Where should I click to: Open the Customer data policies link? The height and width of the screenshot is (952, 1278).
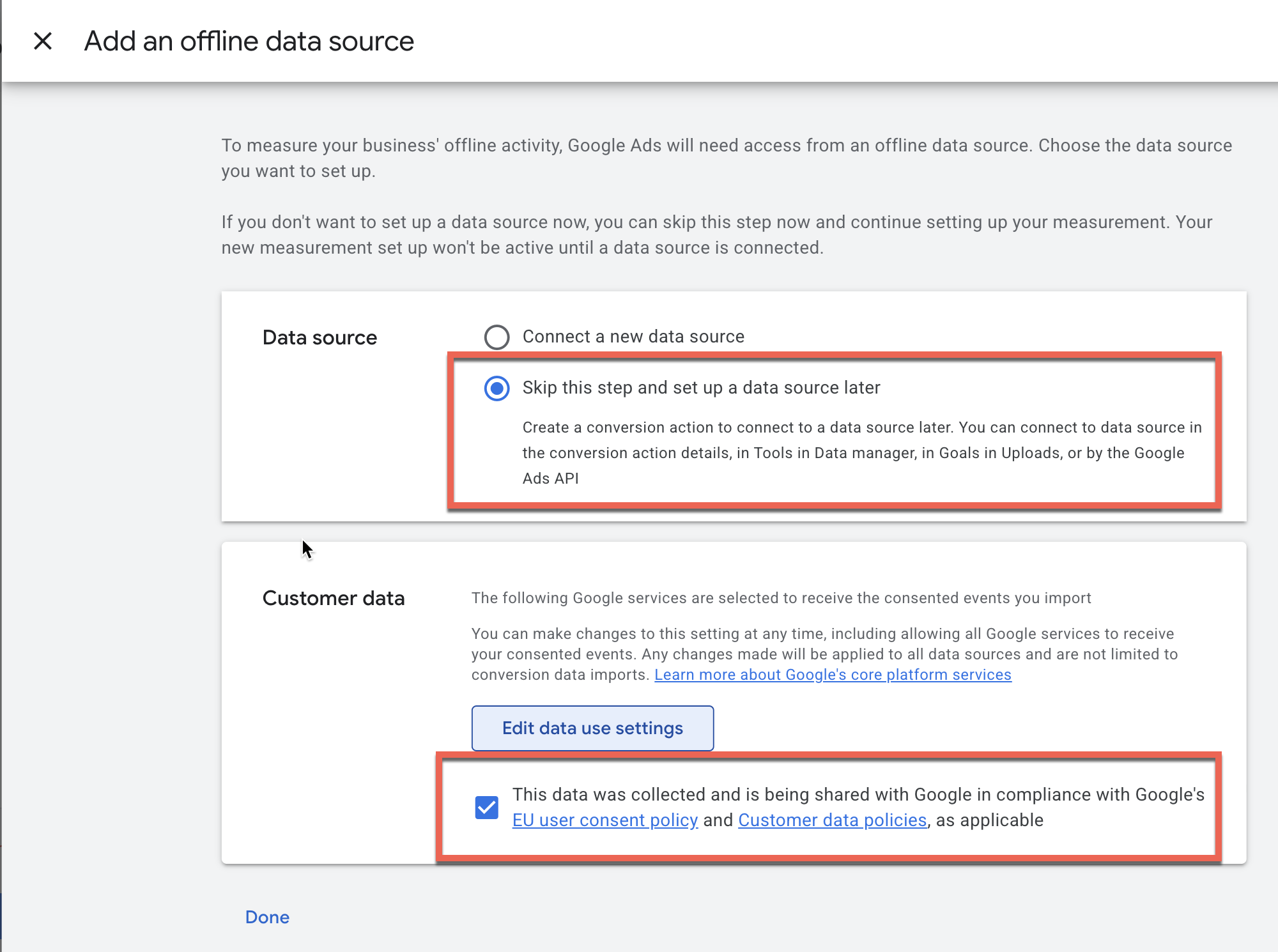pyautogui.click(x=832, y=820)
